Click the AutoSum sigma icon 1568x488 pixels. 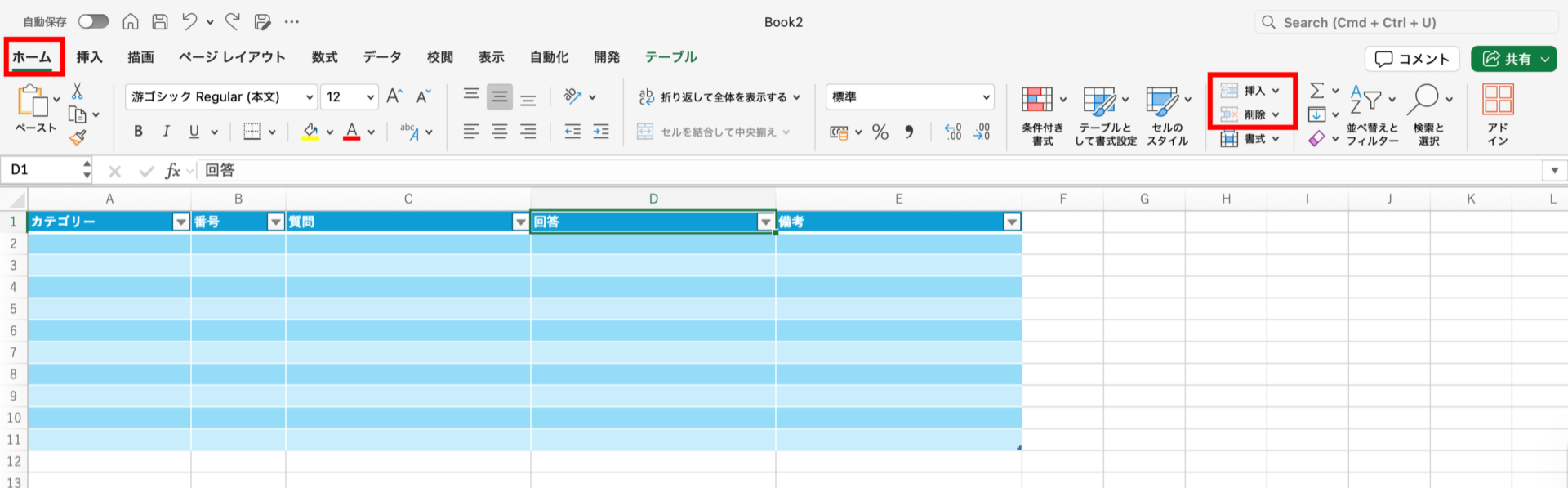[x=1316, y=91]
